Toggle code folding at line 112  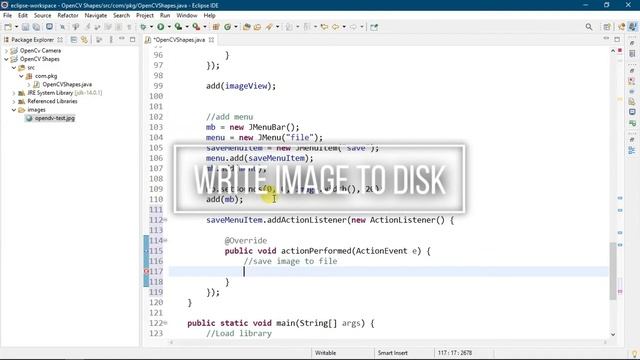click(165, 220)
